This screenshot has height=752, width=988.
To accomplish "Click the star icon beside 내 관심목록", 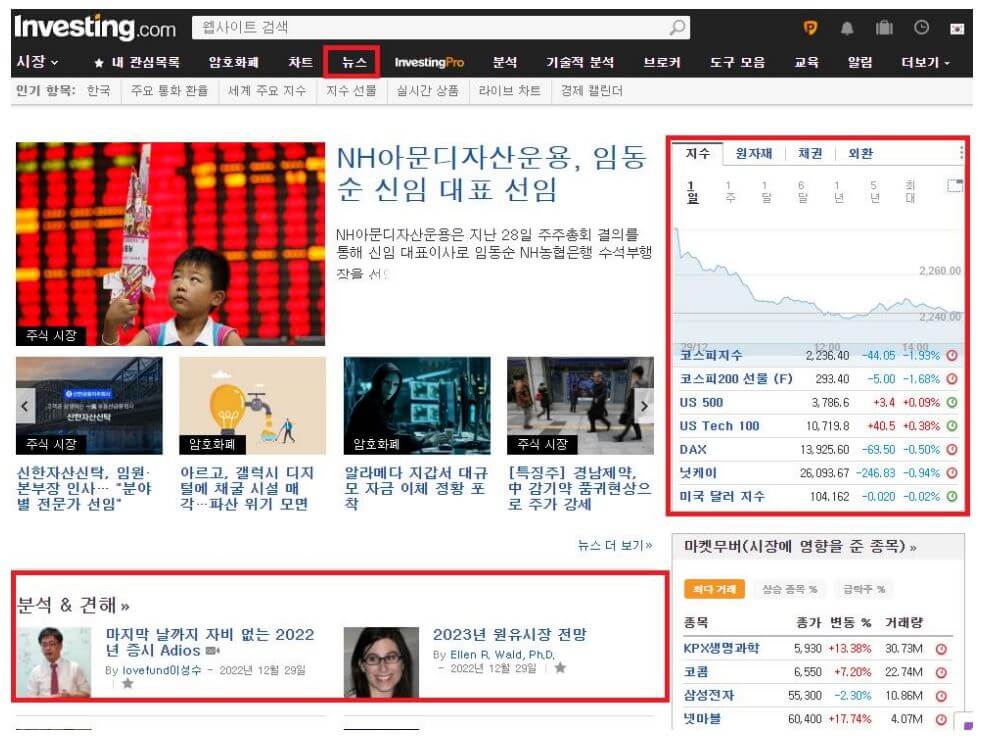I will (x=99, y=63).
